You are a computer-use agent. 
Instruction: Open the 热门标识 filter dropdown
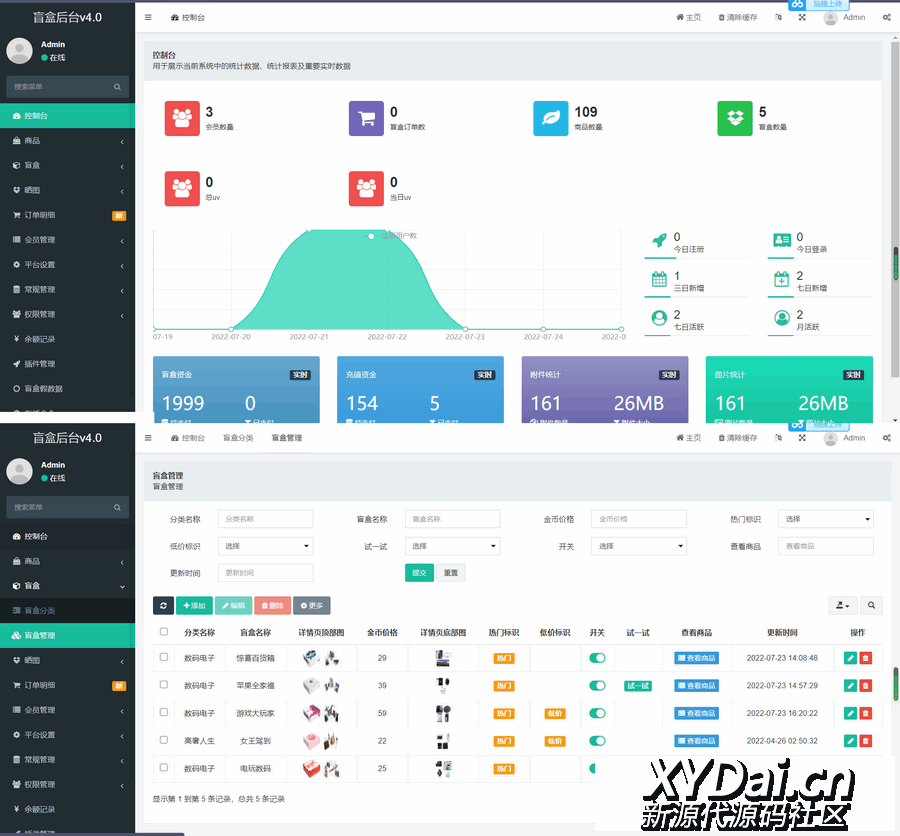pyautogui.click(x=826, y=519)
